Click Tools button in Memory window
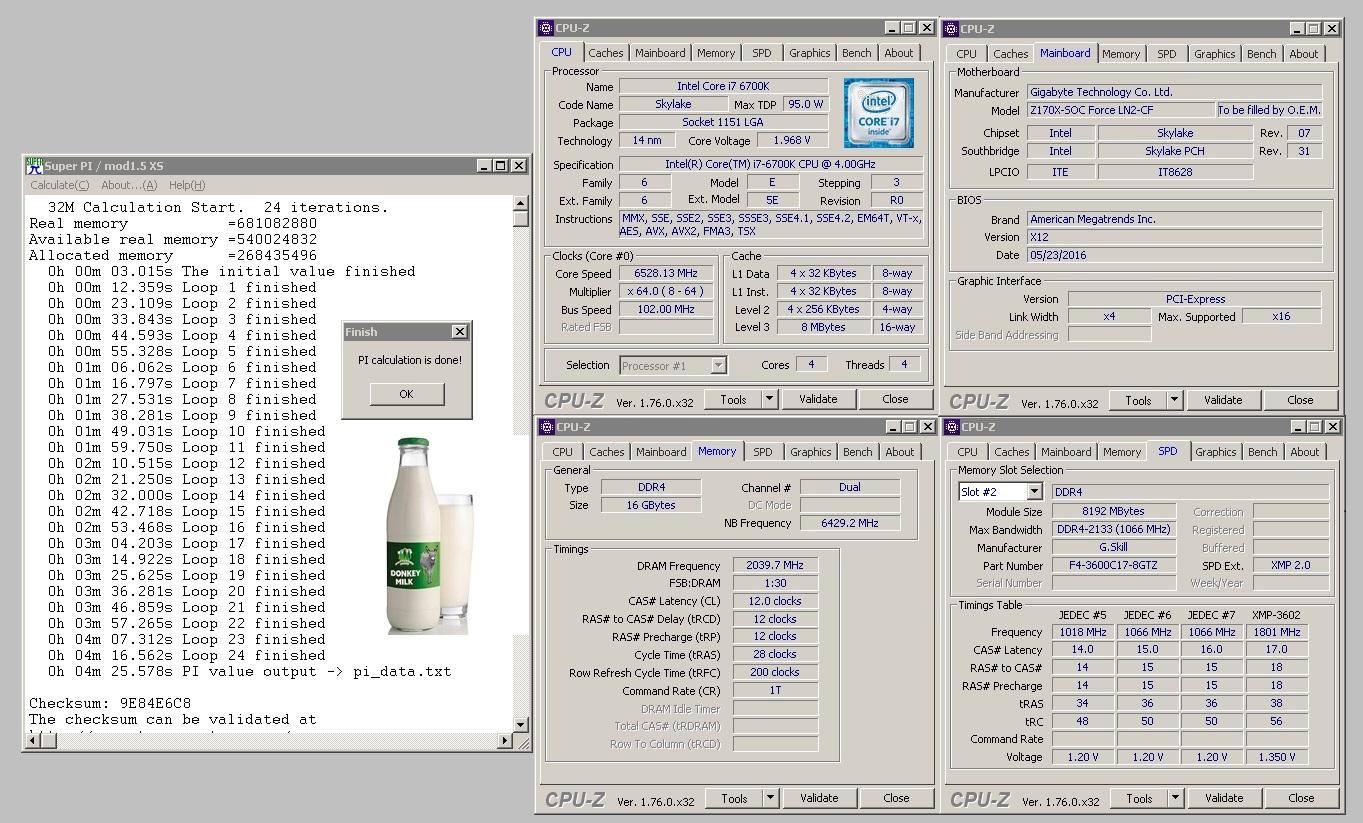 [734, 798]
